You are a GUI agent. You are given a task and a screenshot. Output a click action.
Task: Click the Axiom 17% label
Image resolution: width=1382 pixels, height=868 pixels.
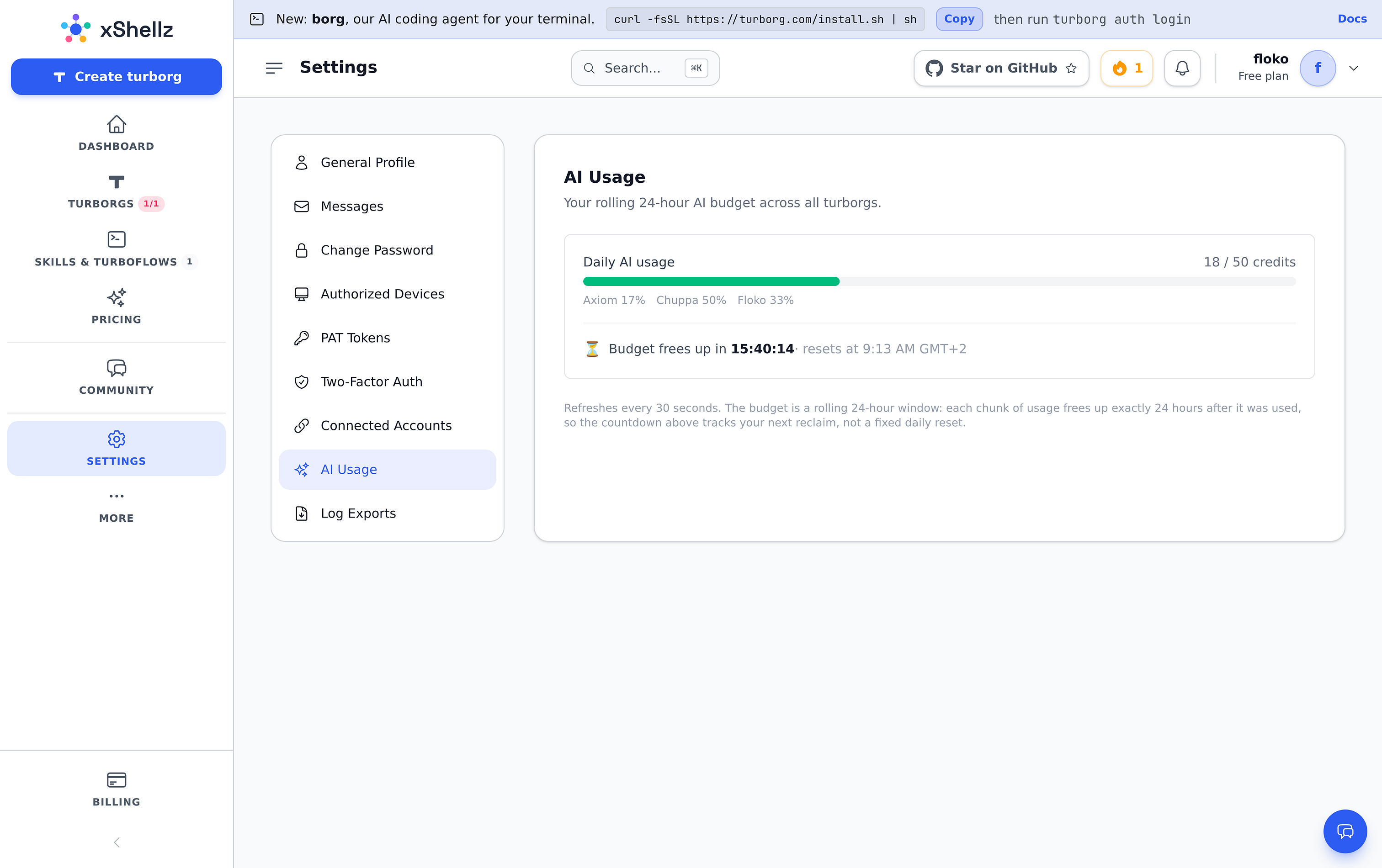pos(613,300)
